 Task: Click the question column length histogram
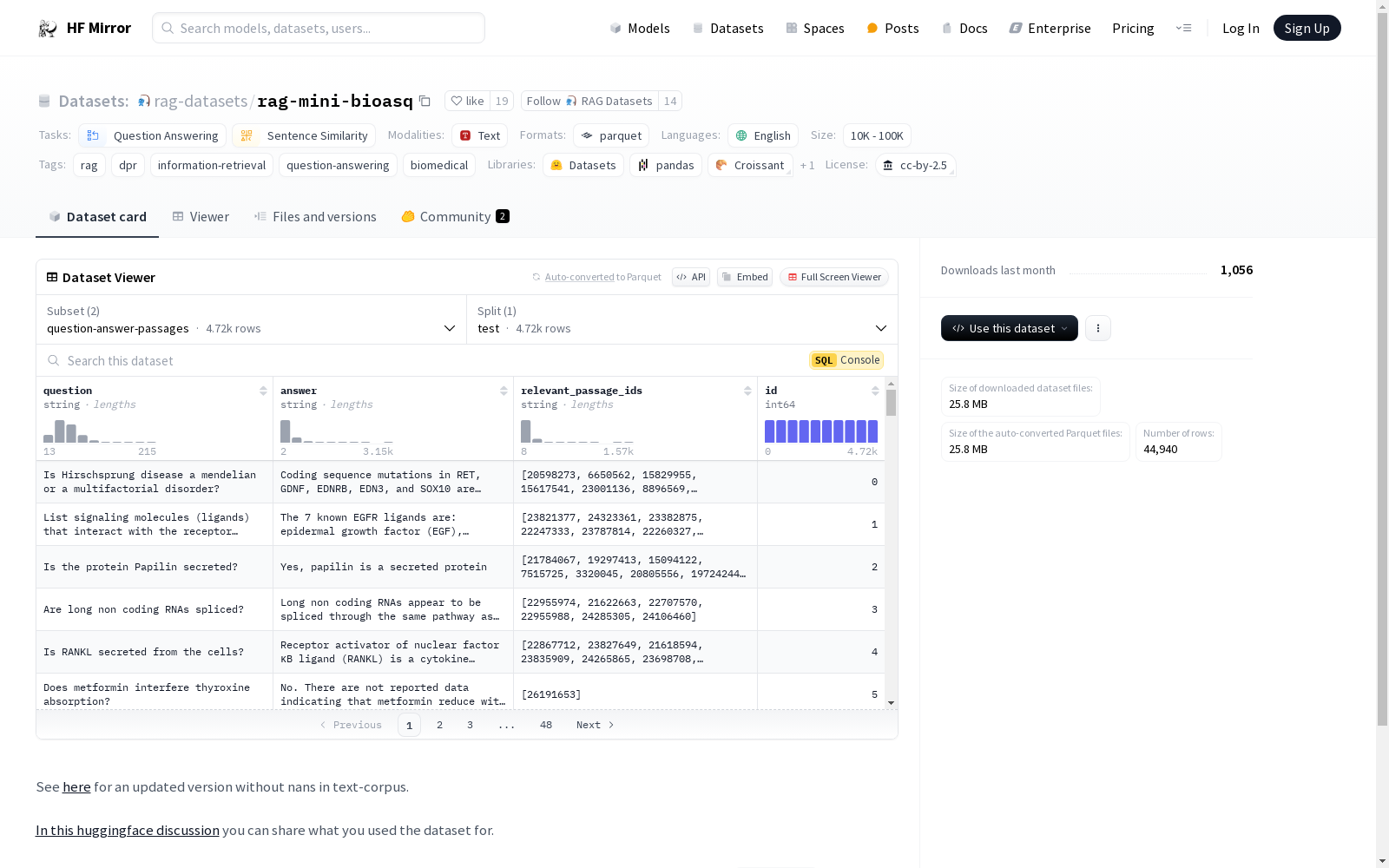click(100, 431)
